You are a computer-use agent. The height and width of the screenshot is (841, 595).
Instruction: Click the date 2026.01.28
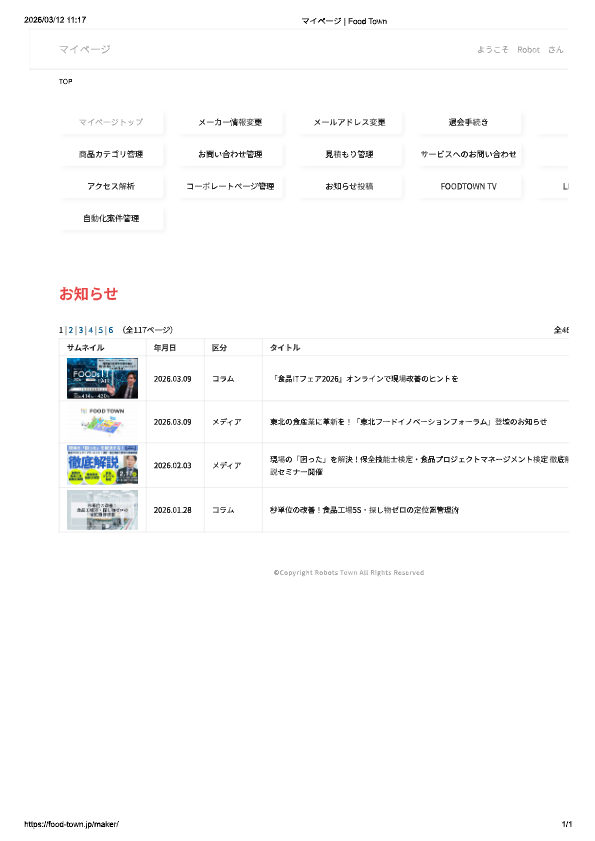173,510
